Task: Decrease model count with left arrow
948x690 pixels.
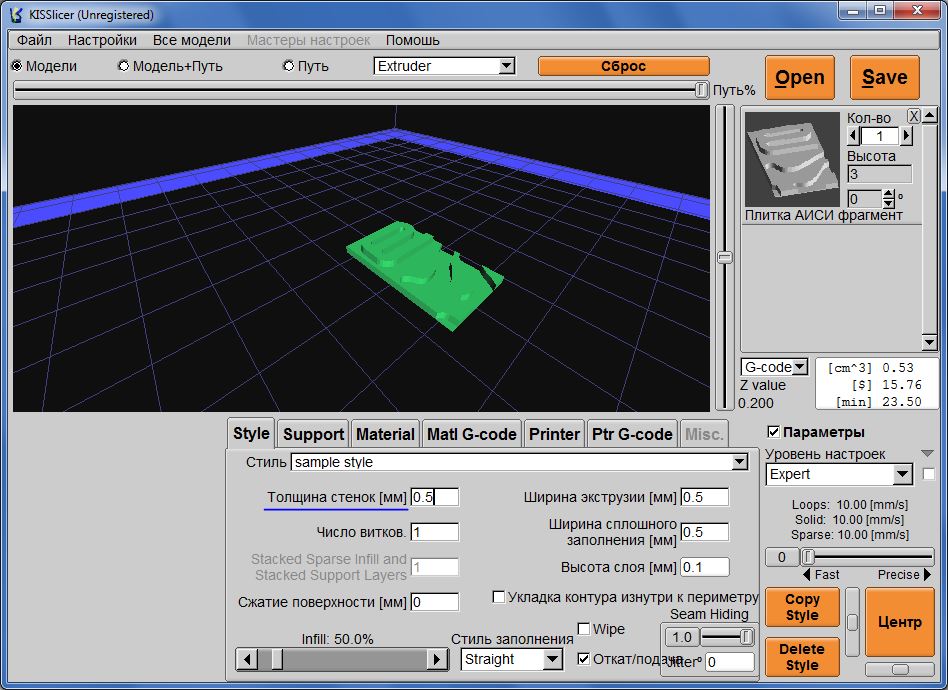Action: point(853,136)
